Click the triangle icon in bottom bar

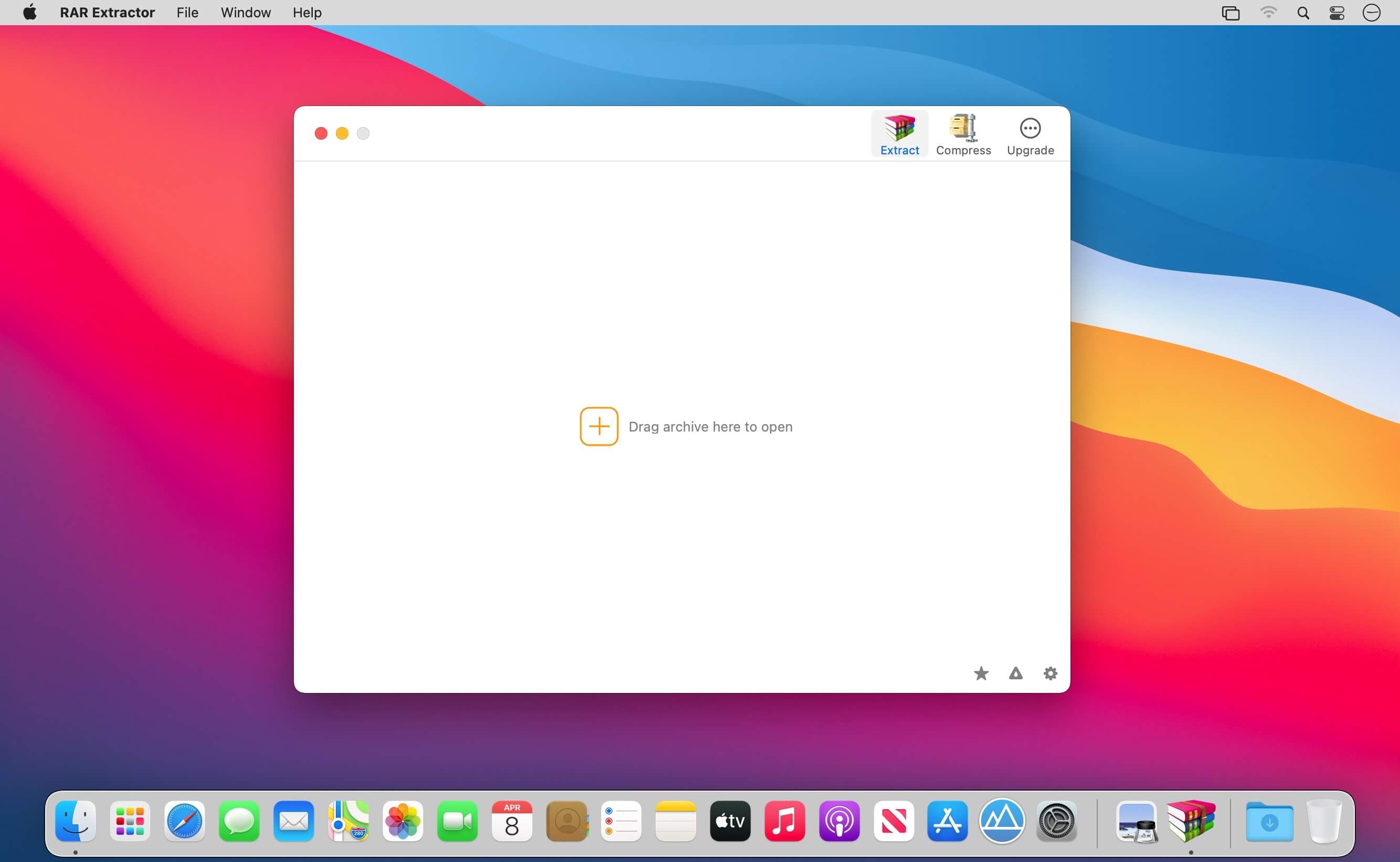pos(1015,674)
